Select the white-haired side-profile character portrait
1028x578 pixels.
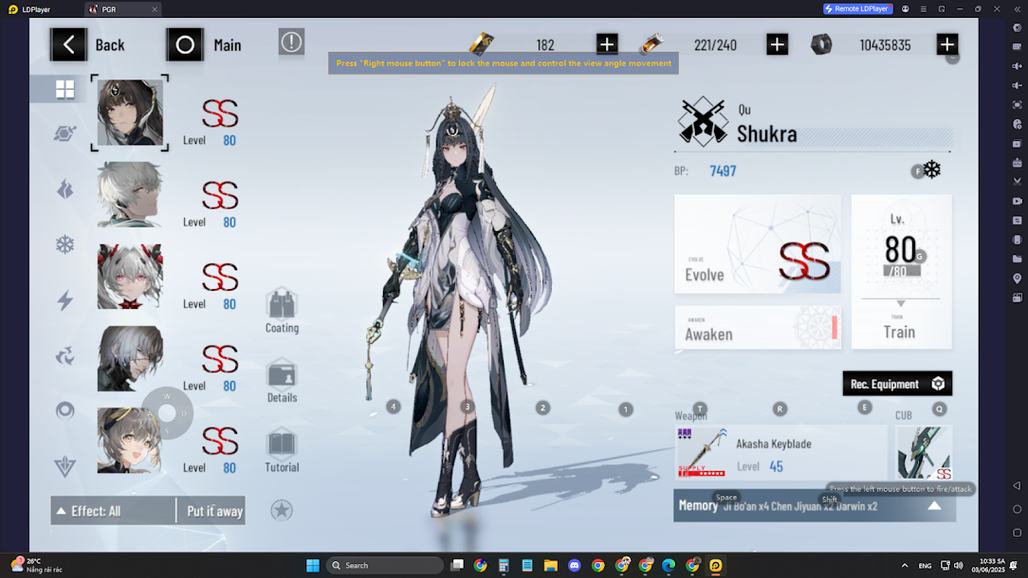pyautogui.click(x=130, y=195)
